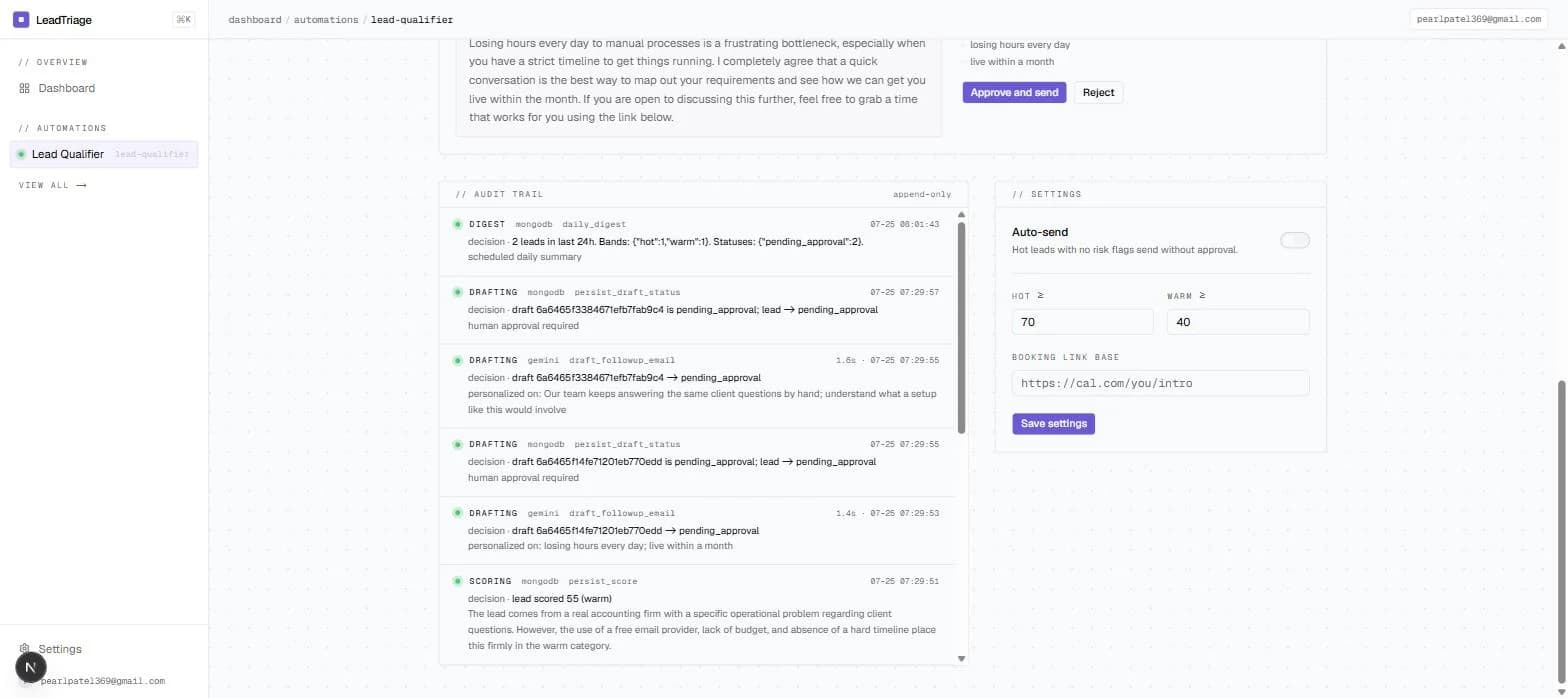Click the timestamp 07-25 07:29:51
The image size is (1568, 698).
(905, 581)
